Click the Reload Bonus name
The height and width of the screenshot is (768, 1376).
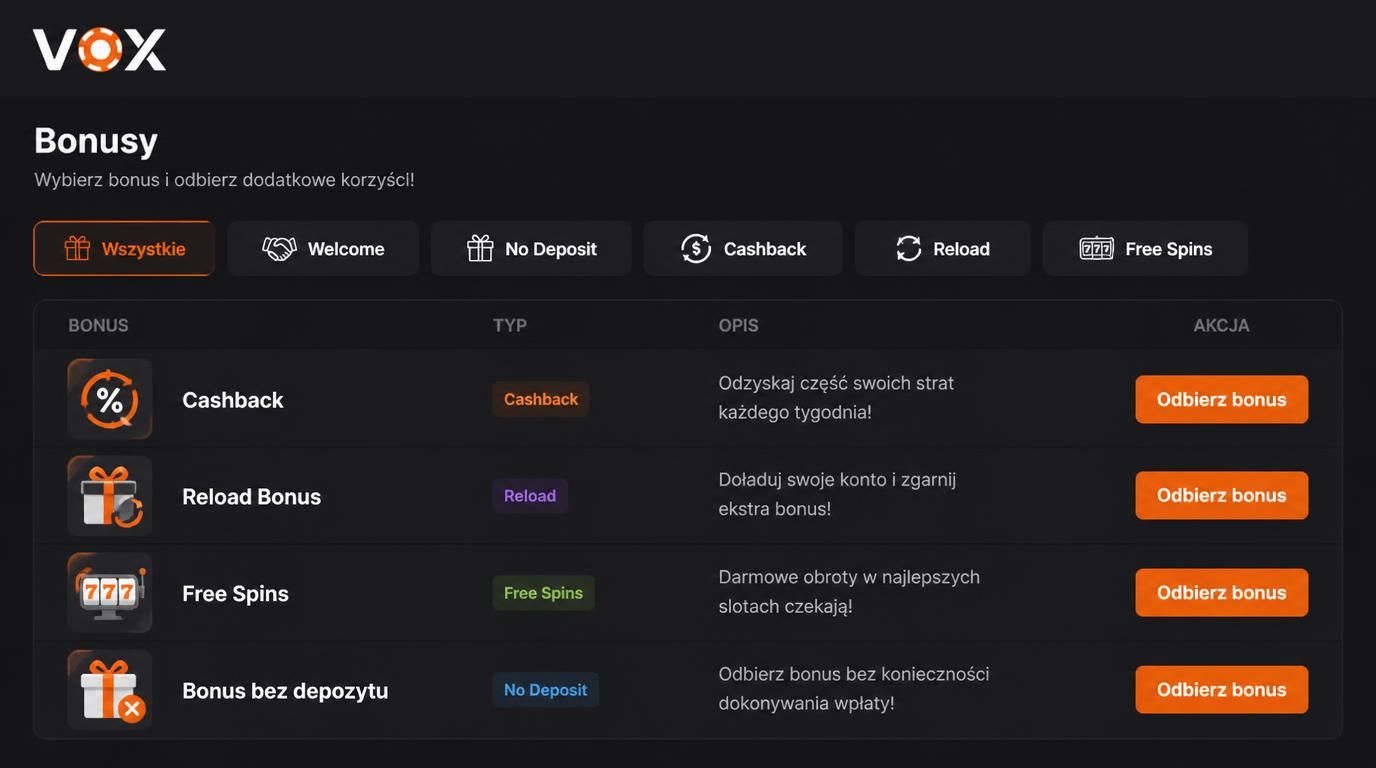click(252, 497)
